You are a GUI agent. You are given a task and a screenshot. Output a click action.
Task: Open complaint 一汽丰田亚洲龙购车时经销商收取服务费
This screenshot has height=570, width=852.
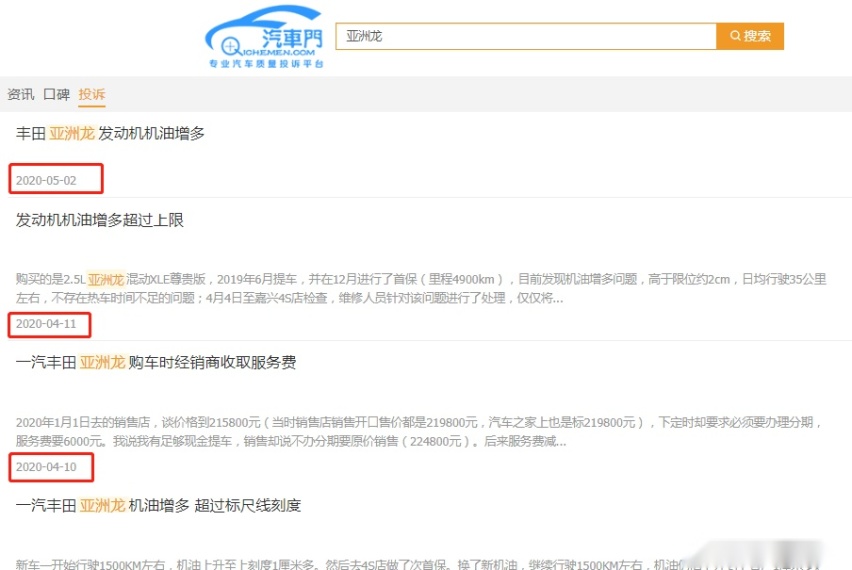pos(156,362)
